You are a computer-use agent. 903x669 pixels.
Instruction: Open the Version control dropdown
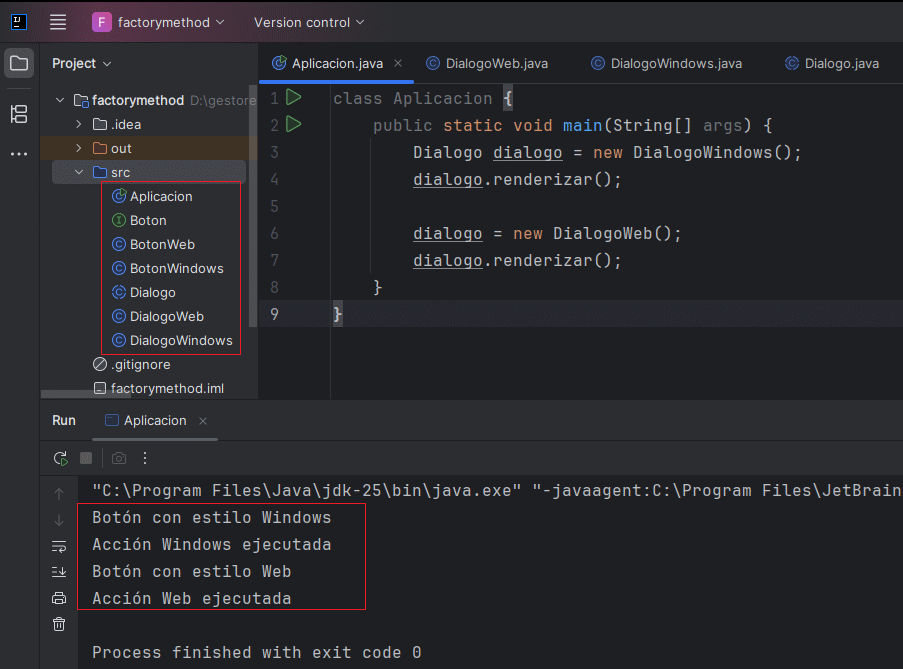309,22
